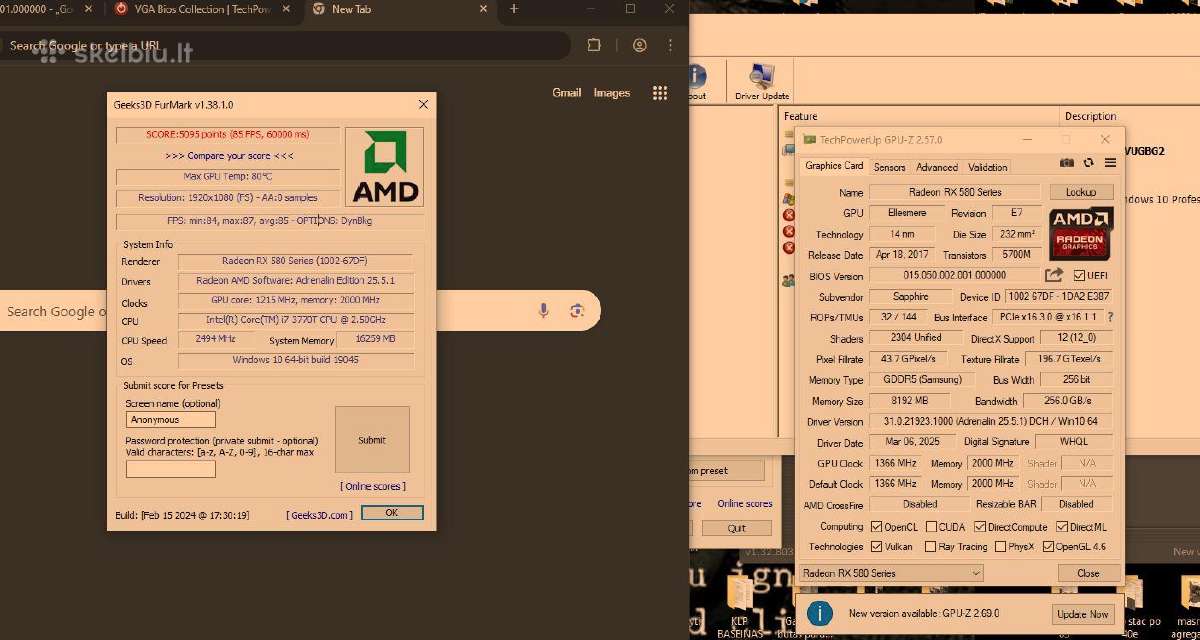Toggle the Ray Tracing checkbox
Screen dimensions: 1200x640
[931, 547]
